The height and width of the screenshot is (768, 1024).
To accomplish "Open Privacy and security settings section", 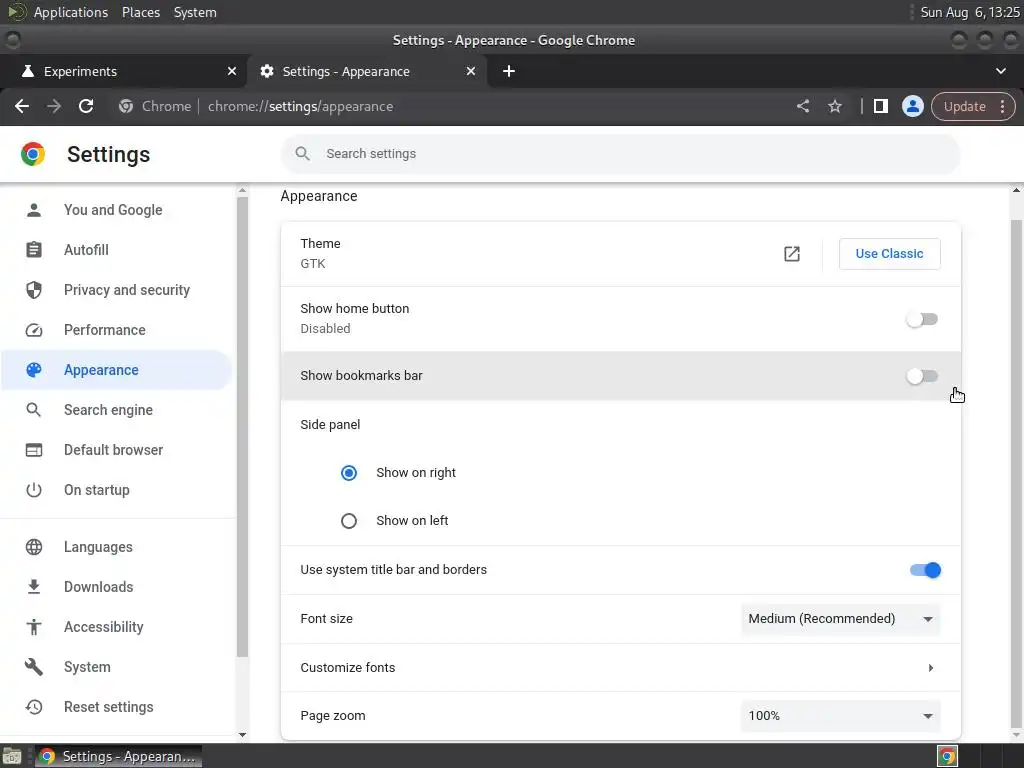I will [x=126, y=290].
